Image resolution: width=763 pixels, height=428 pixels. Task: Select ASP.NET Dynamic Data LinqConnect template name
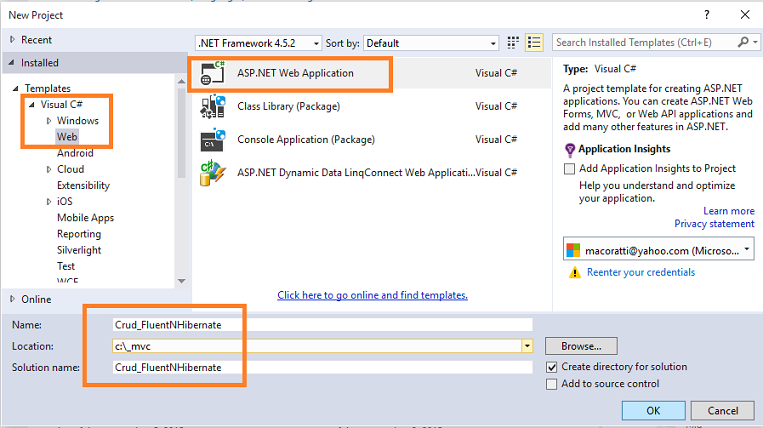pos(356,173)
